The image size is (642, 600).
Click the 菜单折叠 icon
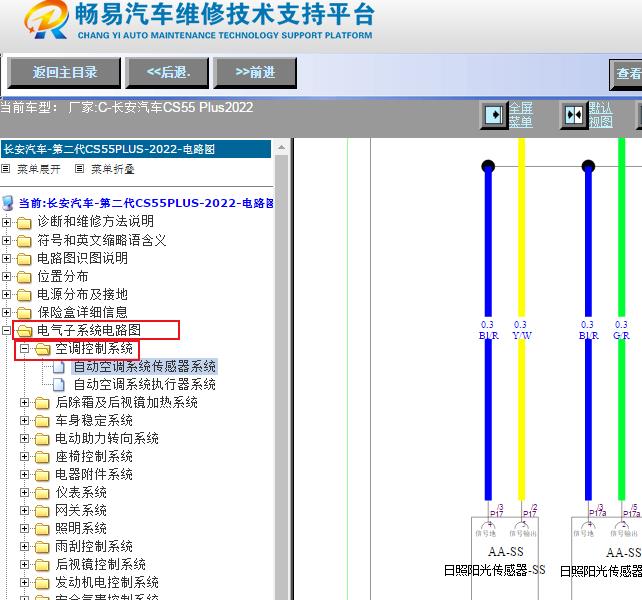click(79, 169)
